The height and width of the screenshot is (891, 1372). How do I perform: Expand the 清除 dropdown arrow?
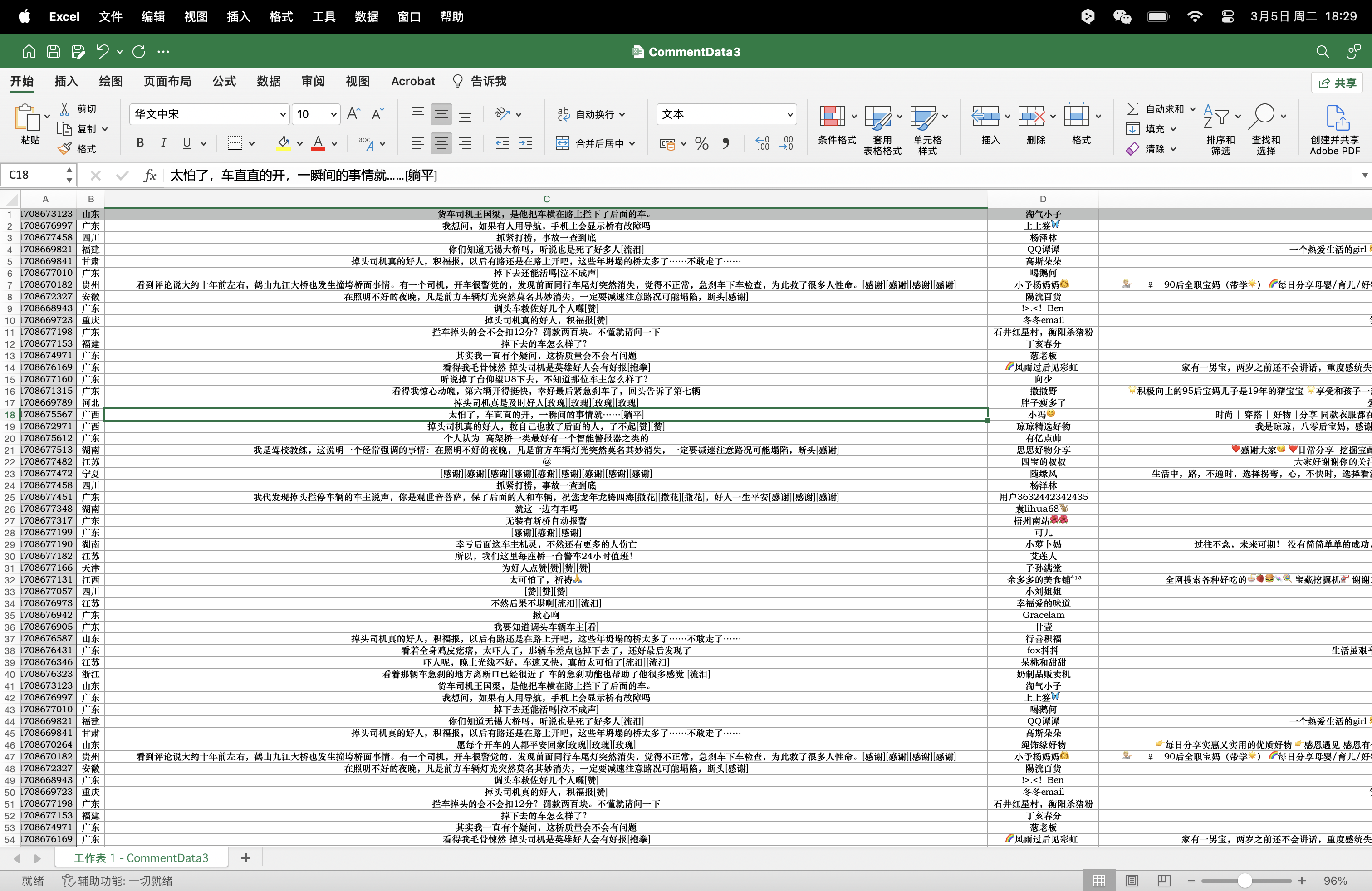tap(1173, 149)
